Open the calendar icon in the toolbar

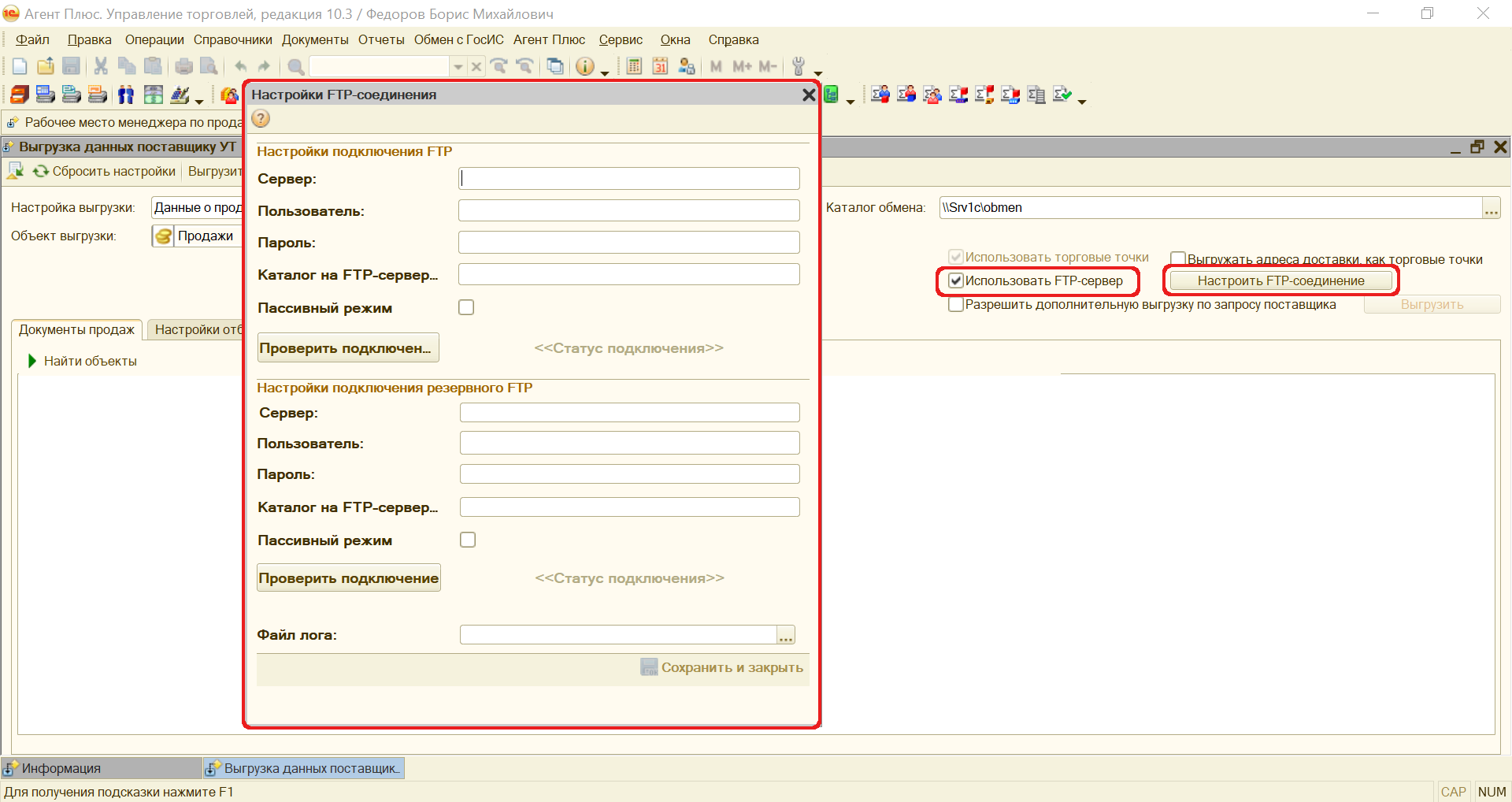tap(660, 67)
